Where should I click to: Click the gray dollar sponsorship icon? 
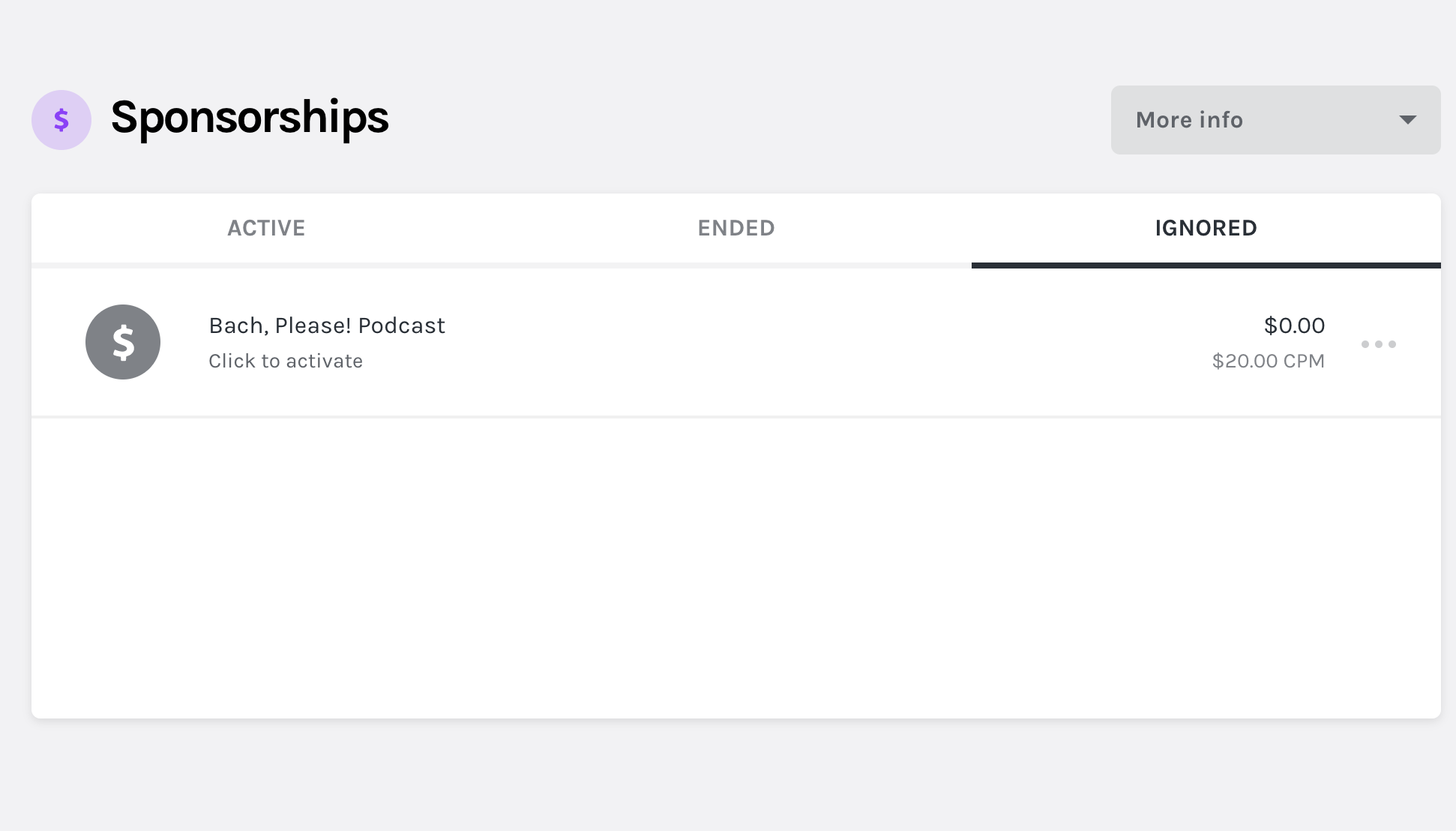pos(123,342)
